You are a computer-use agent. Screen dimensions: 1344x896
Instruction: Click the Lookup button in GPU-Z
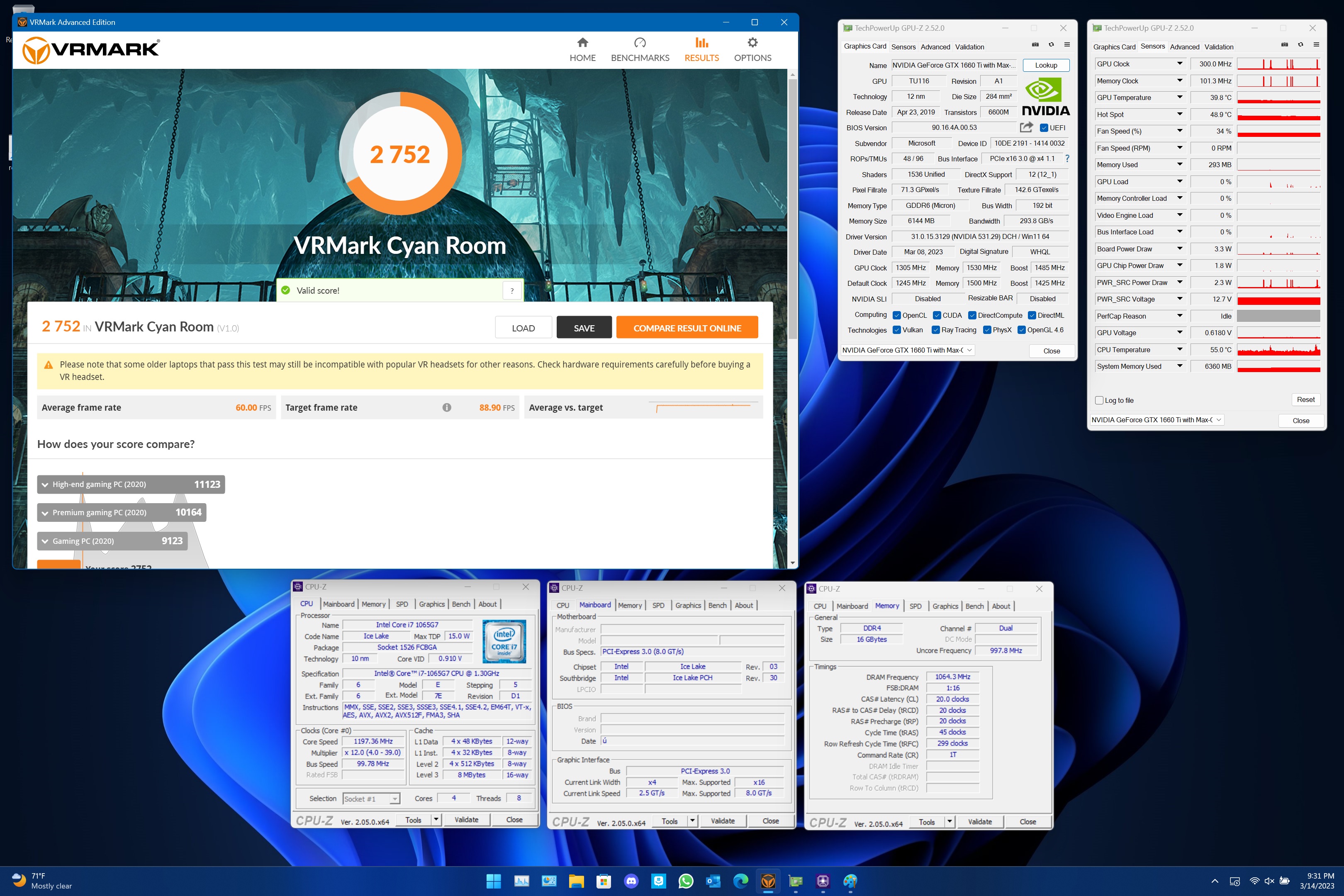[1046, 65]
